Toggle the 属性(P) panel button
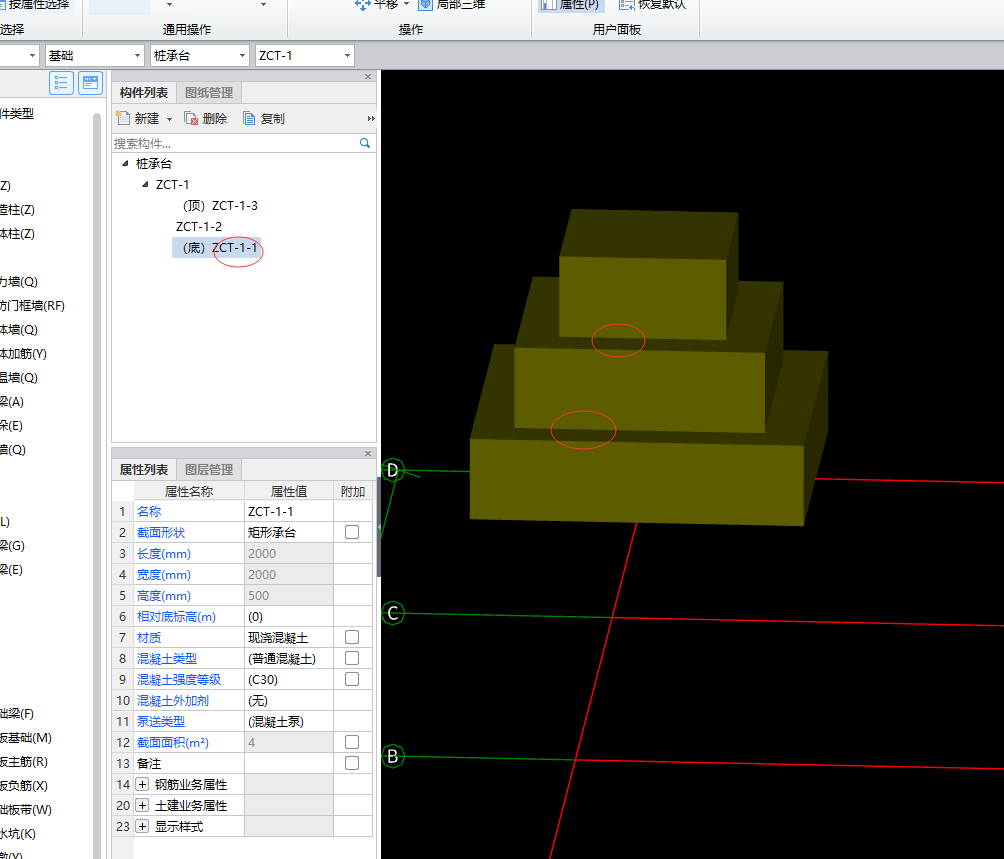Viewport: 1004px width, 859px height. pos(569,4)
